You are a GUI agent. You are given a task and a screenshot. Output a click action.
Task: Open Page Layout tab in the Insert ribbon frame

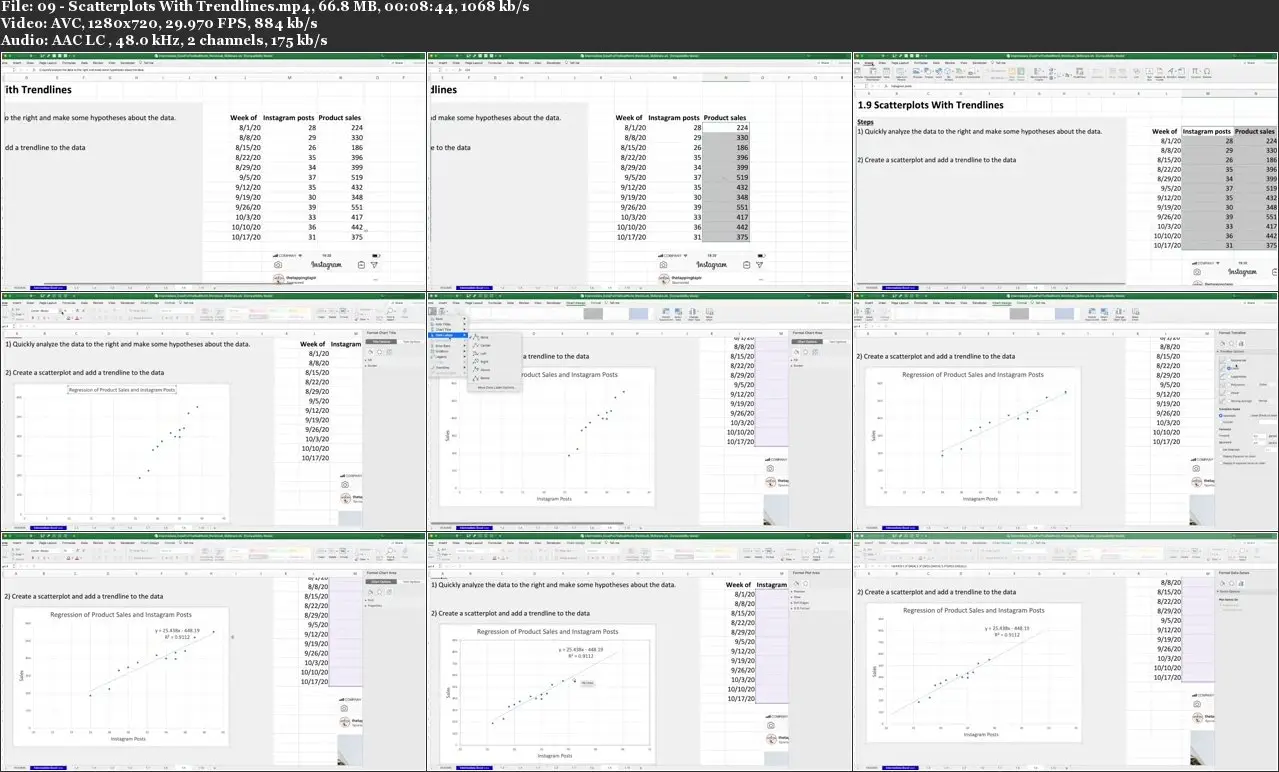click(x=900, y=62)
